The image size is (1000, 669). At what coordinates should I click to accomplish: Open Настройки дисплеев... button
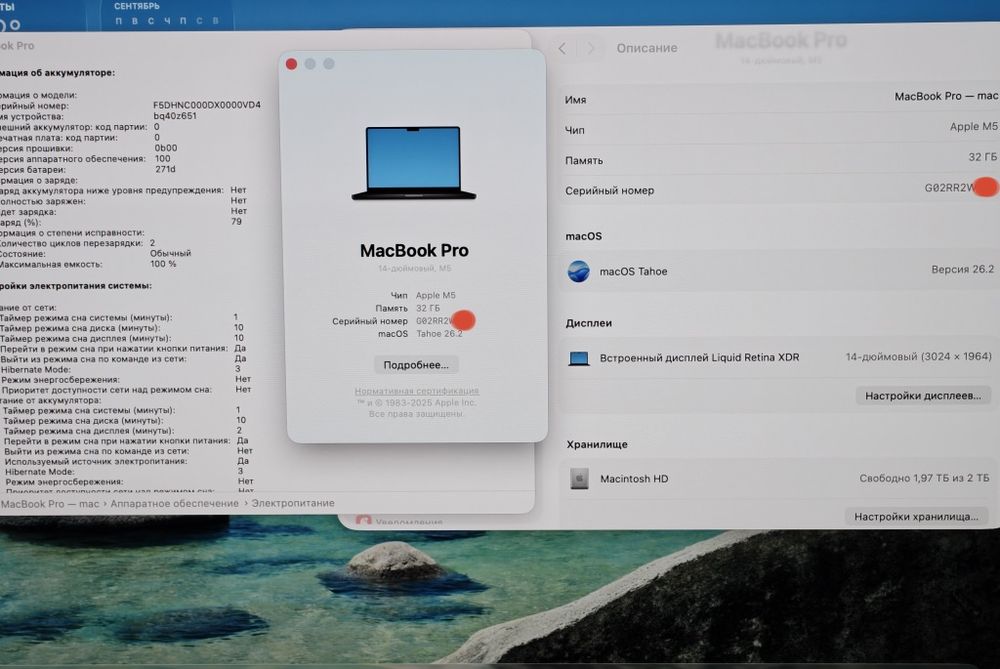pyautogui.click(x=923, y=395)
